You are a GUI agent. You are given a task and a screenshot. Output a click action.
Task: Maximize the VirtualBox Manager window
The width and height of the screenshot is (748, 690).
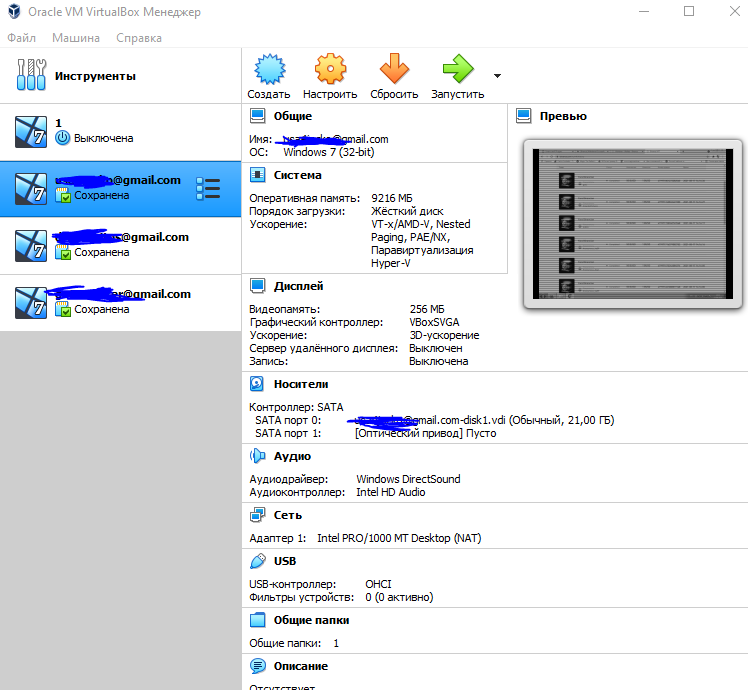pyautogui.click(x=689, y=11)
